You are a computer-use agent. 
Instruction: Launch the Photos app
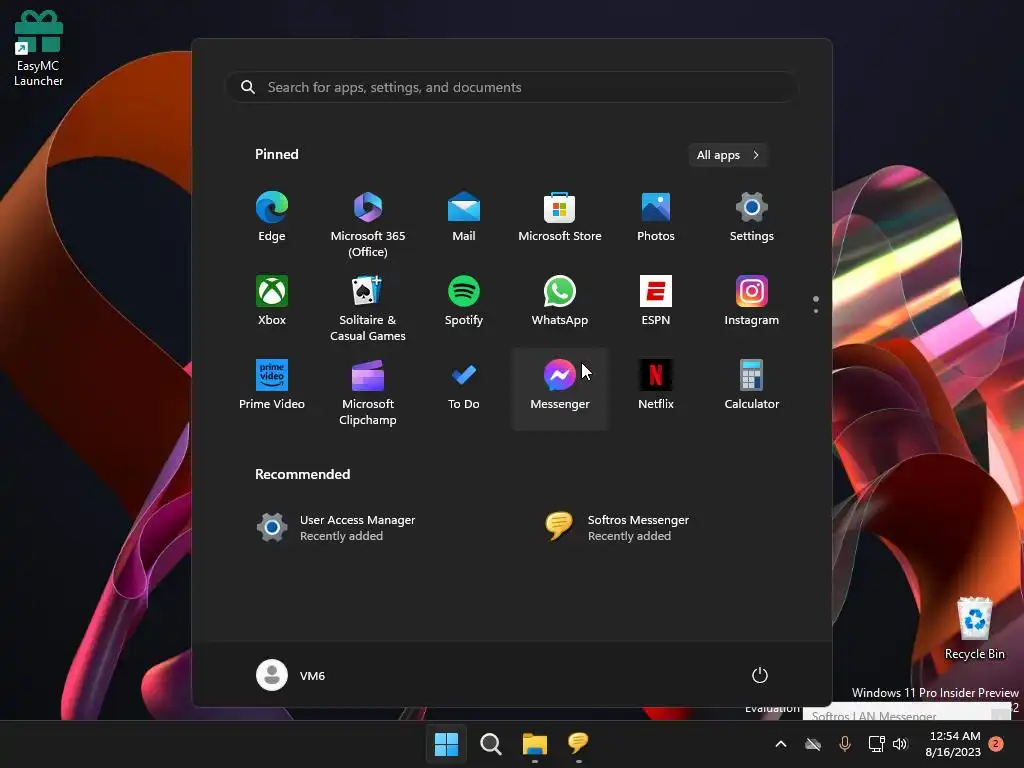coord(656,217)
